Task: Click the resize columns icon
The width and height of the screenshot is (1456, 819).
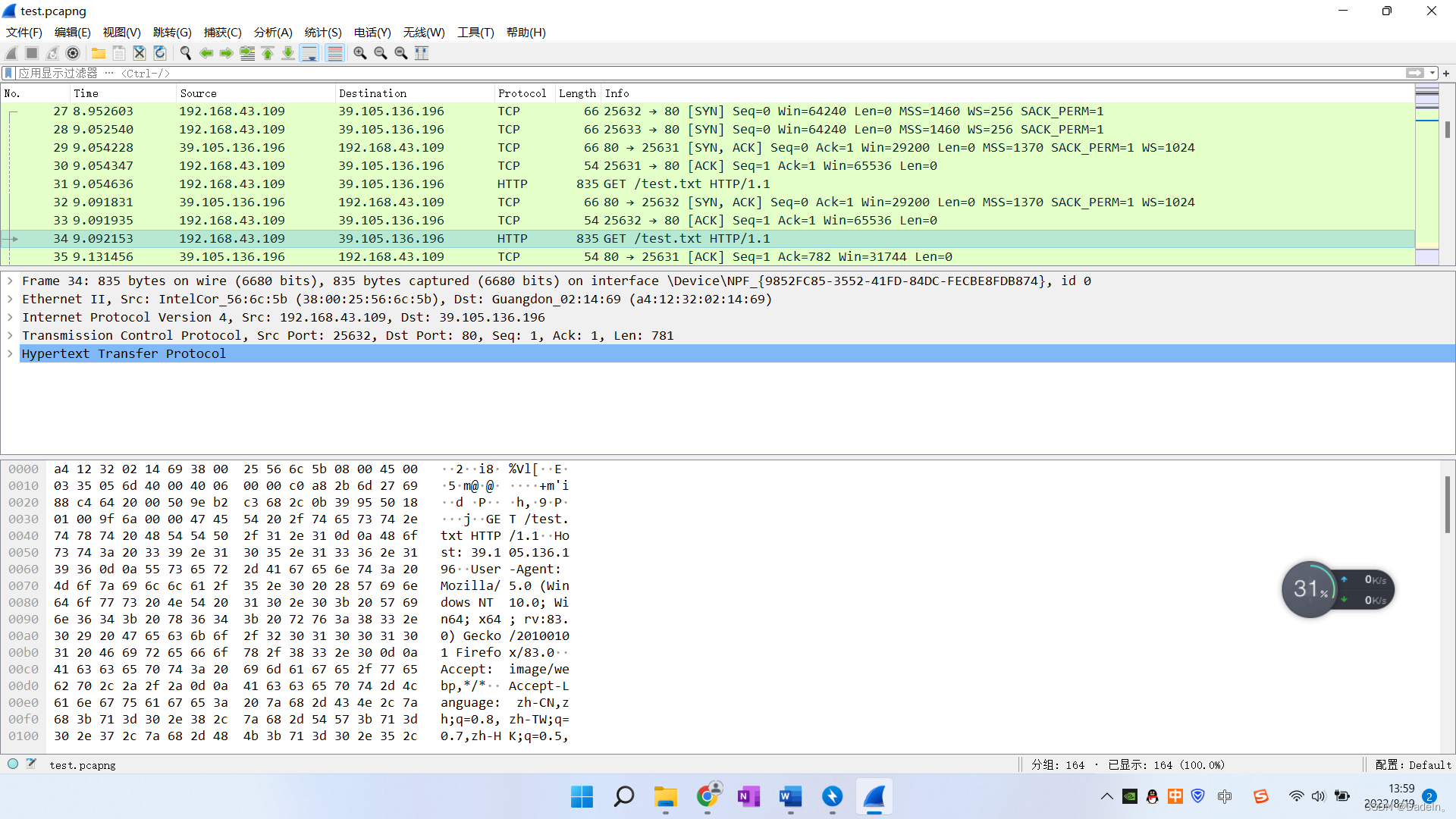Action: (422, 53)
